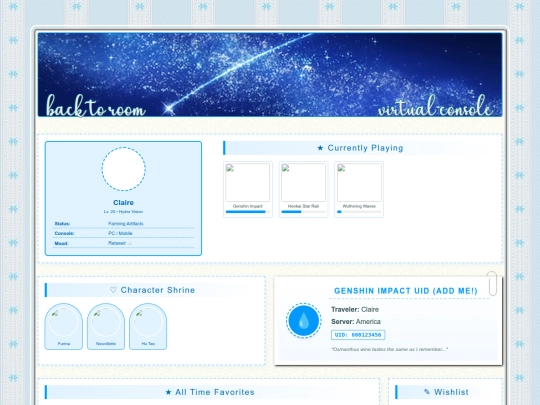The image size is (540, 405).
Task: Click the Character Shrine section header
Action: 153,290
